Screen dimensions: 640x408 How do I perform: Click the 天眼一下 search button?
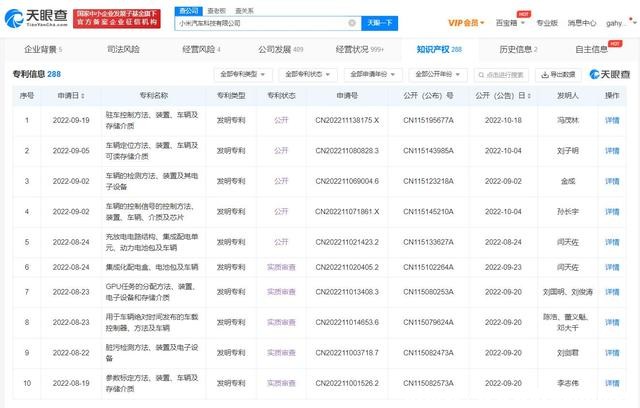(x=380, y=23)
